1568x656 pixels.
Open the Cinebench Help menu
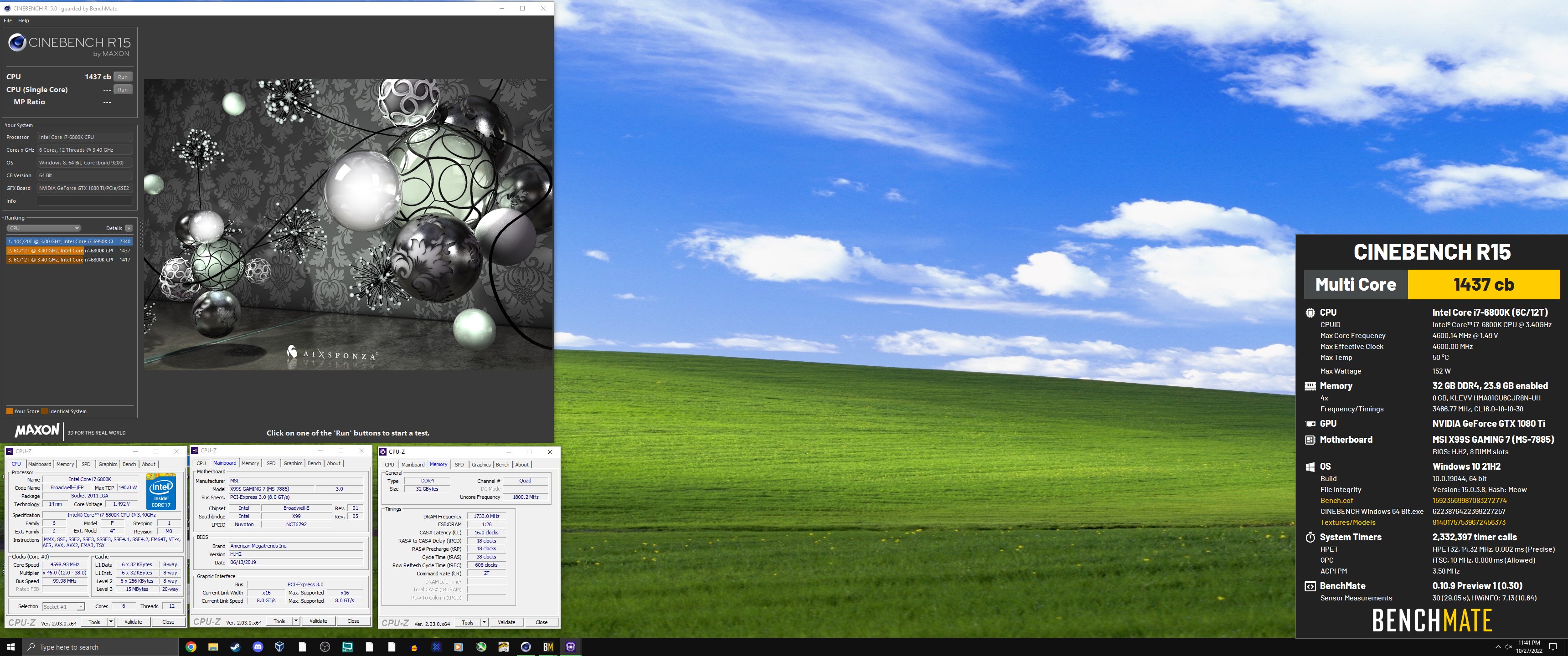(23, 20)
